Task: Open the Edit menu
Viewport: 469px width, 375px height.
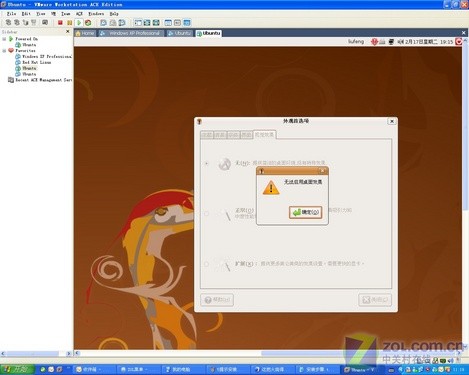Action: click(26, 14)
